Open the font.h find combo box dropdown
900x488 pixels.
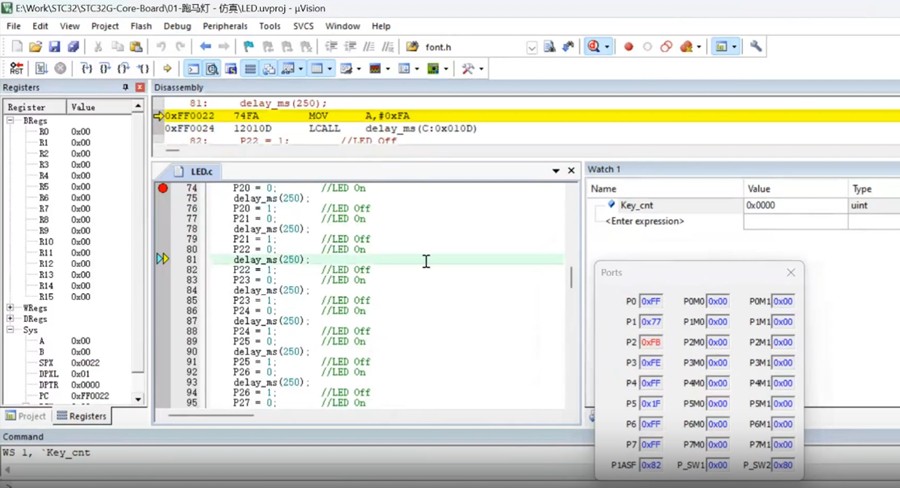coord(531,47)
